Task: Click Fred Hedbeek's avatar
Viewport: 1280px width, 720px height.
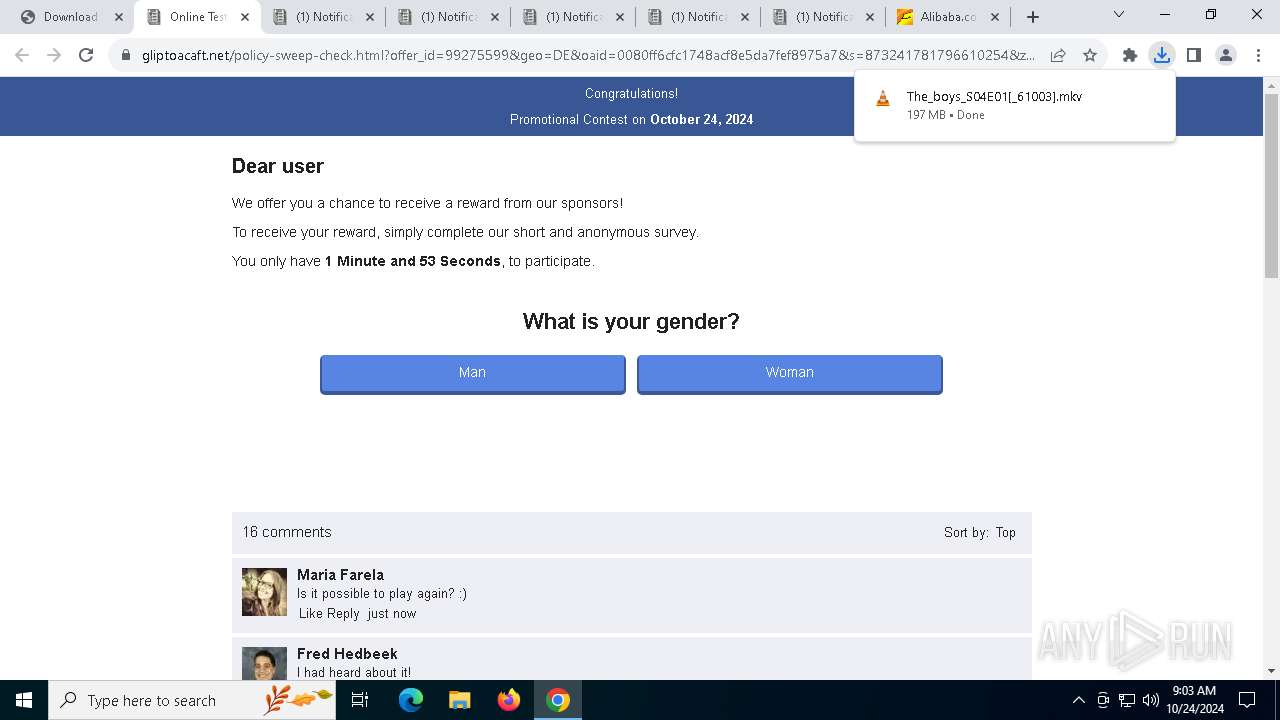Action: (264, 664)
